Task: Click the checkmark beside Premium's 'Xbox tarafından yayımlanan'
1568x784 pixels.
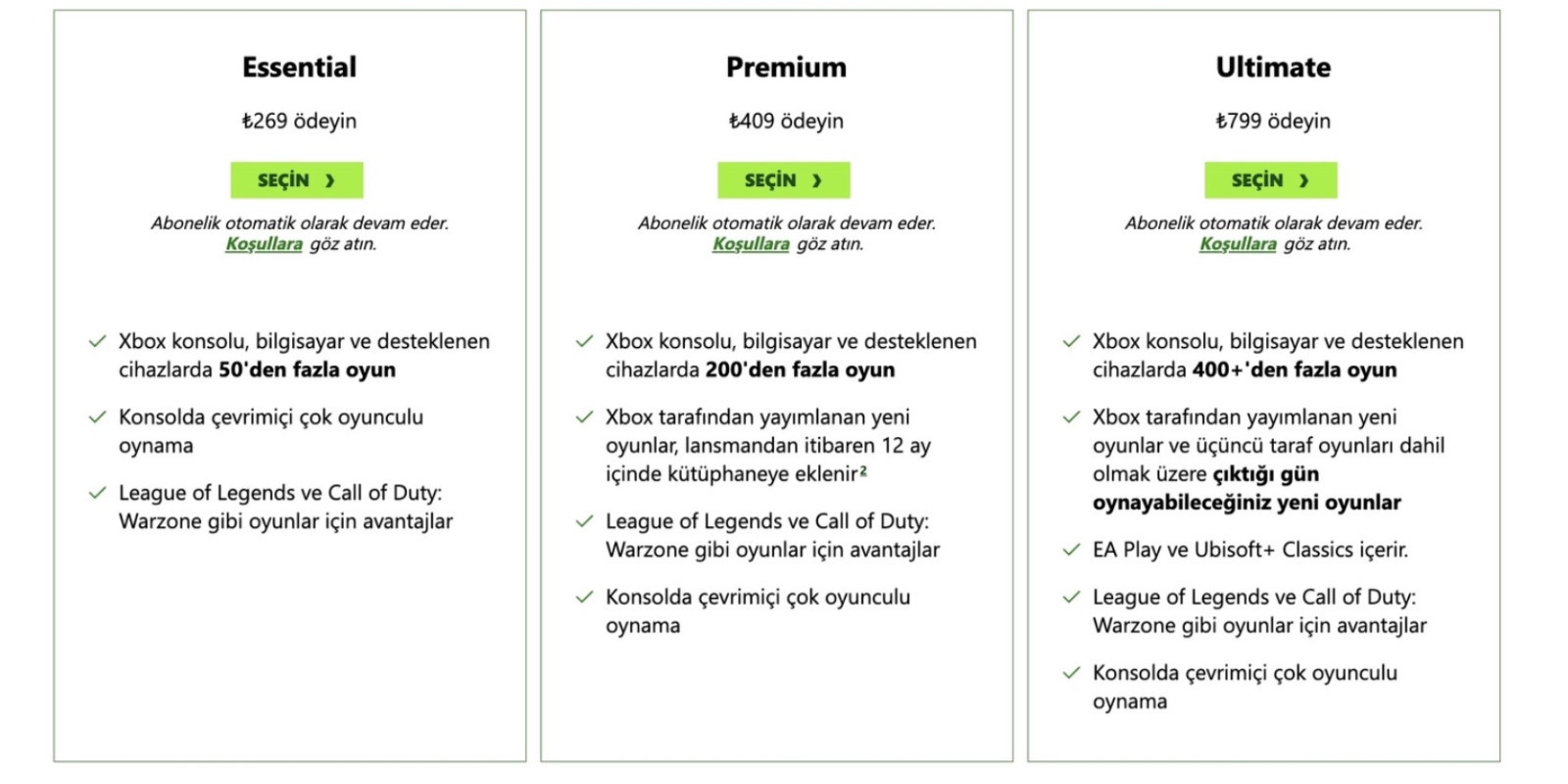Action: point(584,417)
